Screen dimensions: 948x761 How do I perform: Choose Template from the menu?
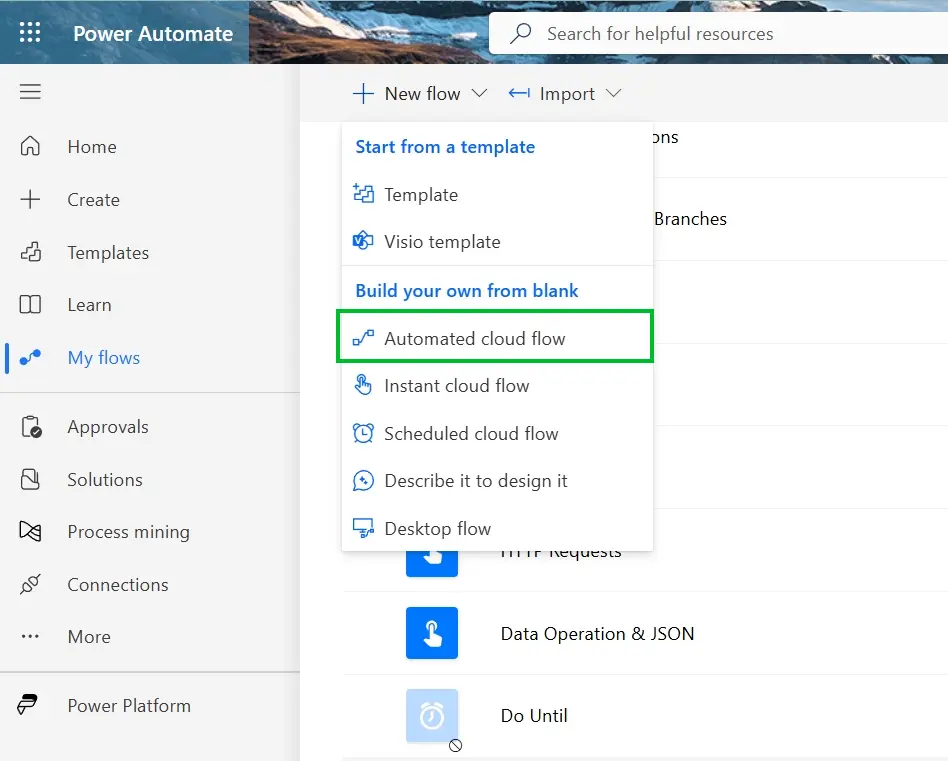(x=497, y=194)
